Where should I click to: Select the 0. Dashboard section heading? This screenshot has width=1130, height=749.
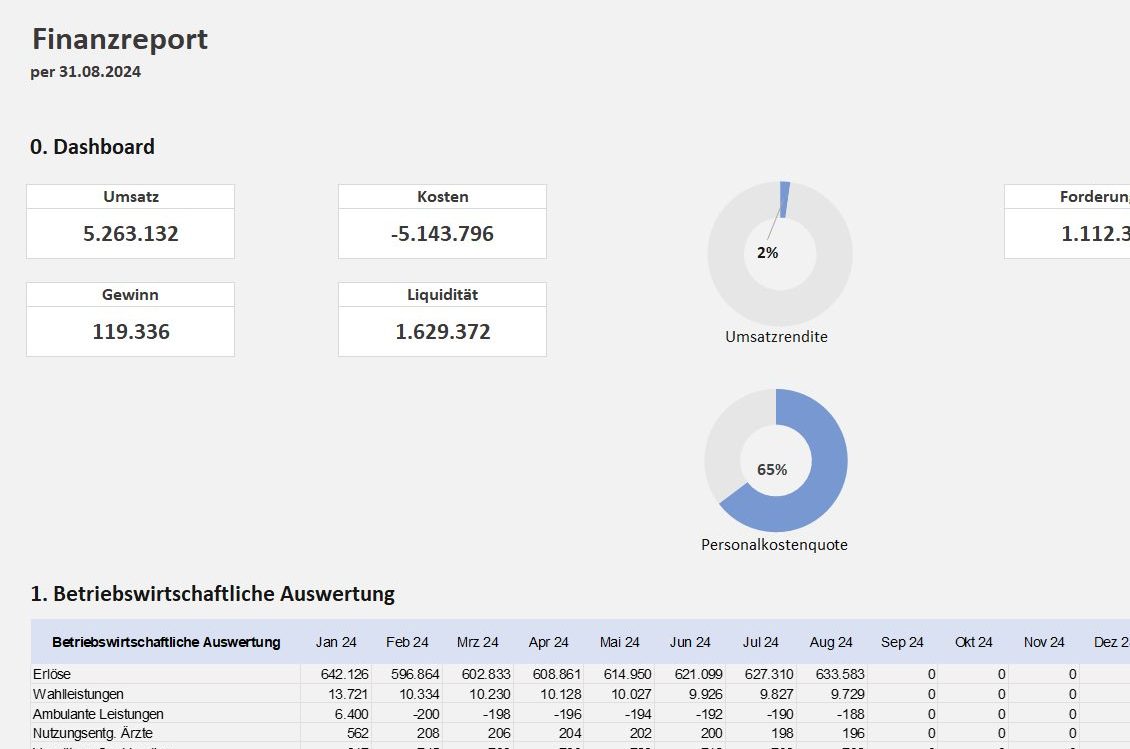click(x=92, y=147)
